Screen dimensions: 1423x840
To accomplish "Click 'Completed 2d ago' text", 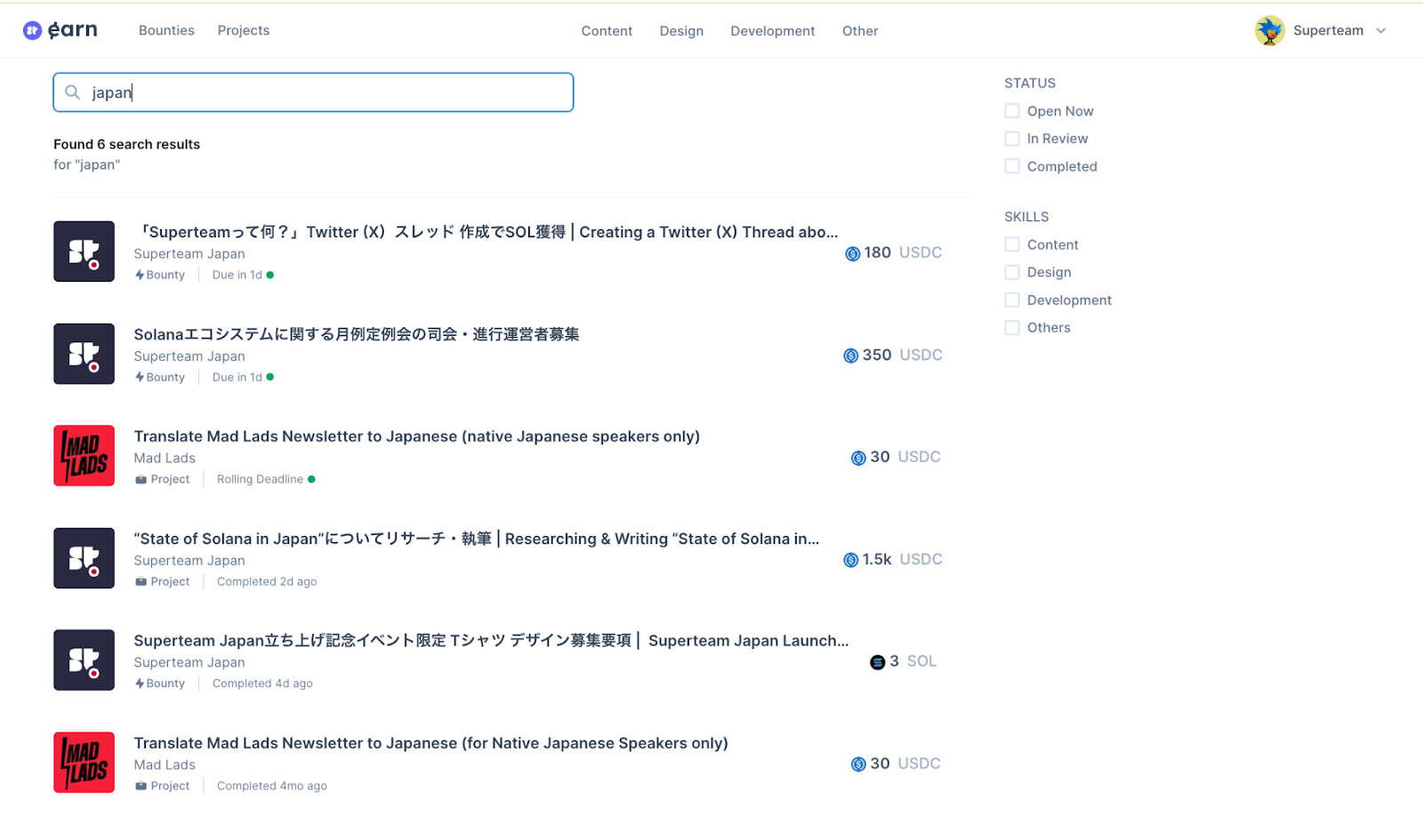I will pos(267,581).
